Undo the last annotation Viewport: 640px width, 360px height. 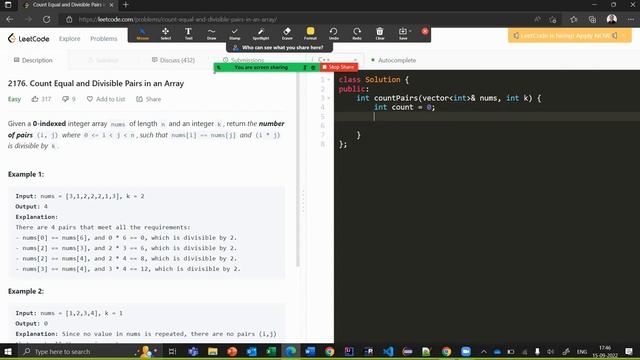(333, 34)
